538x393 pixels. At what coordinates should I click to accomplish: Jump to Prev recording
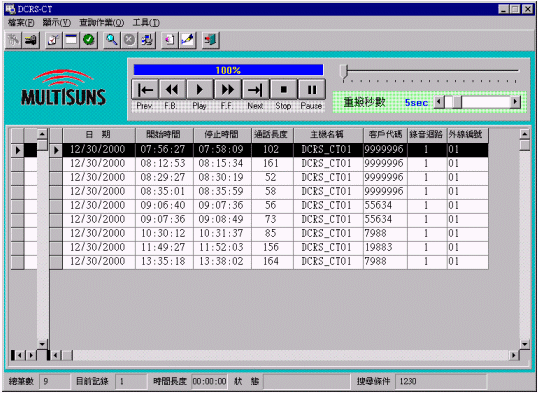click(145, 90)
